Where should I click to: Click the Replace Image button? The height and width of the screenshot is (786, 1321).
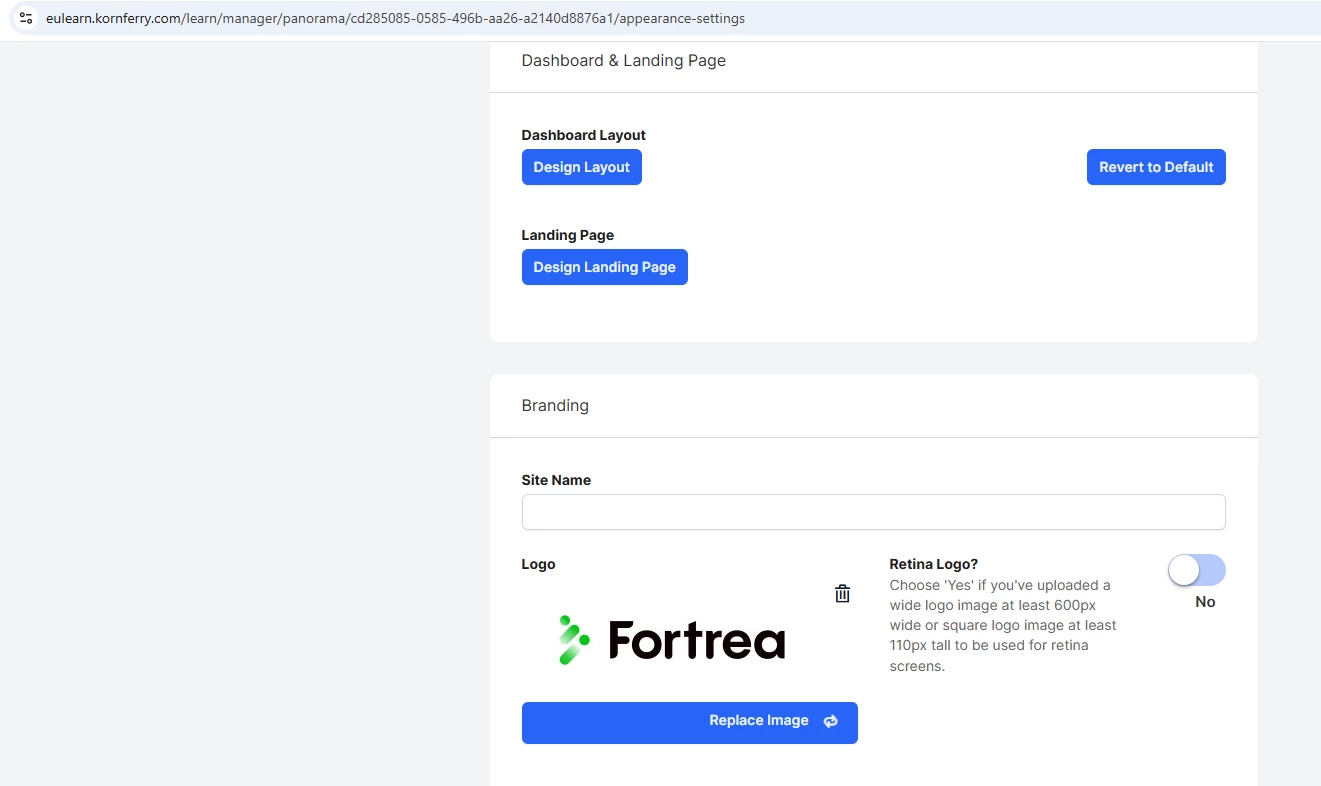coord(690,722)
